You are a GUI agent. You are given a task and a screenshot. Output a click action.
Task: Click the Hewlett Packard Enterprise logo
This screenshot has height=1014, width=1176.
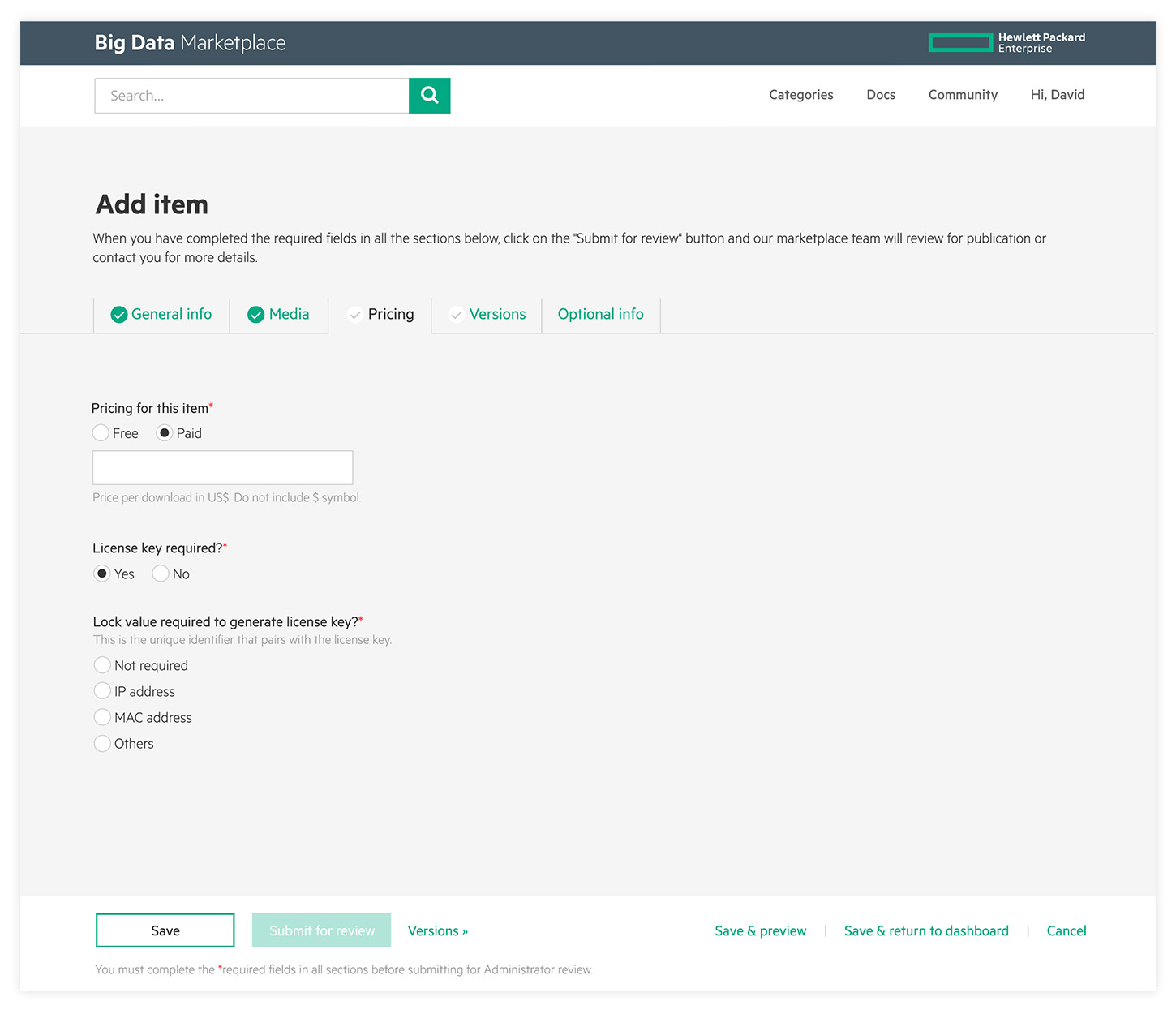[x=1006, y=43]
